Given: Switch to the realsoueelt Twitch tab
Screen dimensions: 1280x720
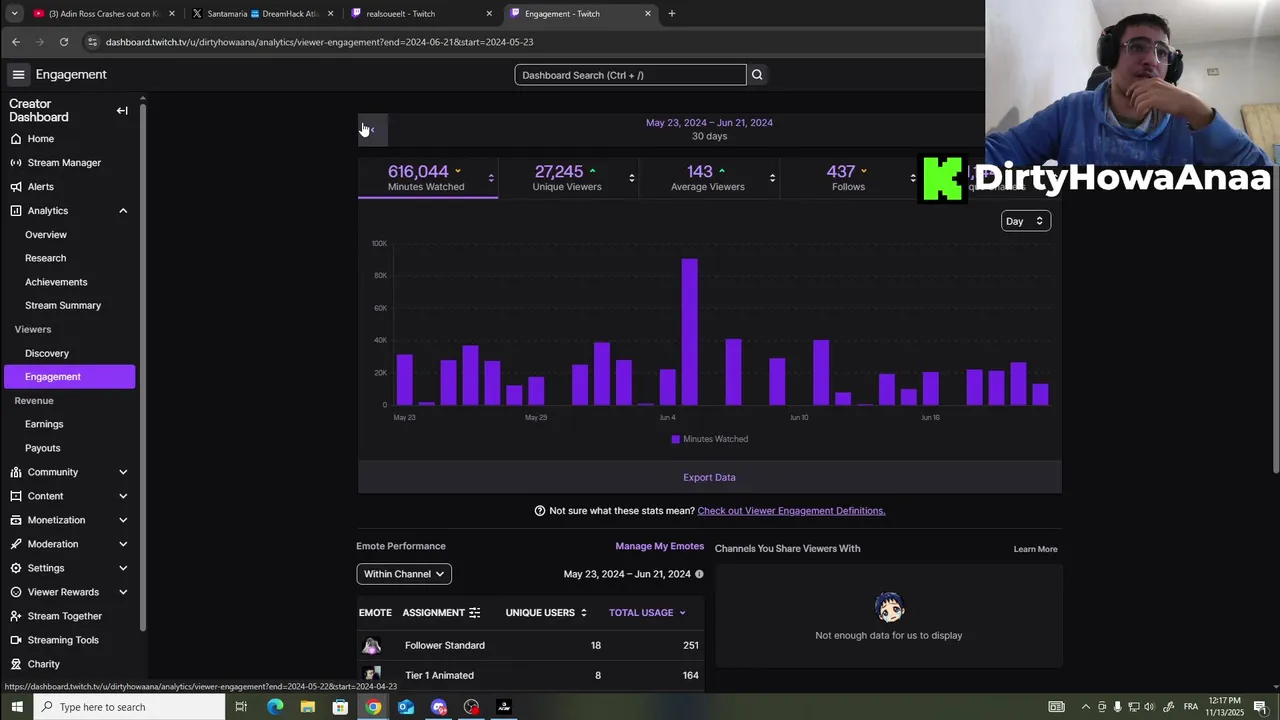Looking at the screenshot, I should tap(420, 14).
